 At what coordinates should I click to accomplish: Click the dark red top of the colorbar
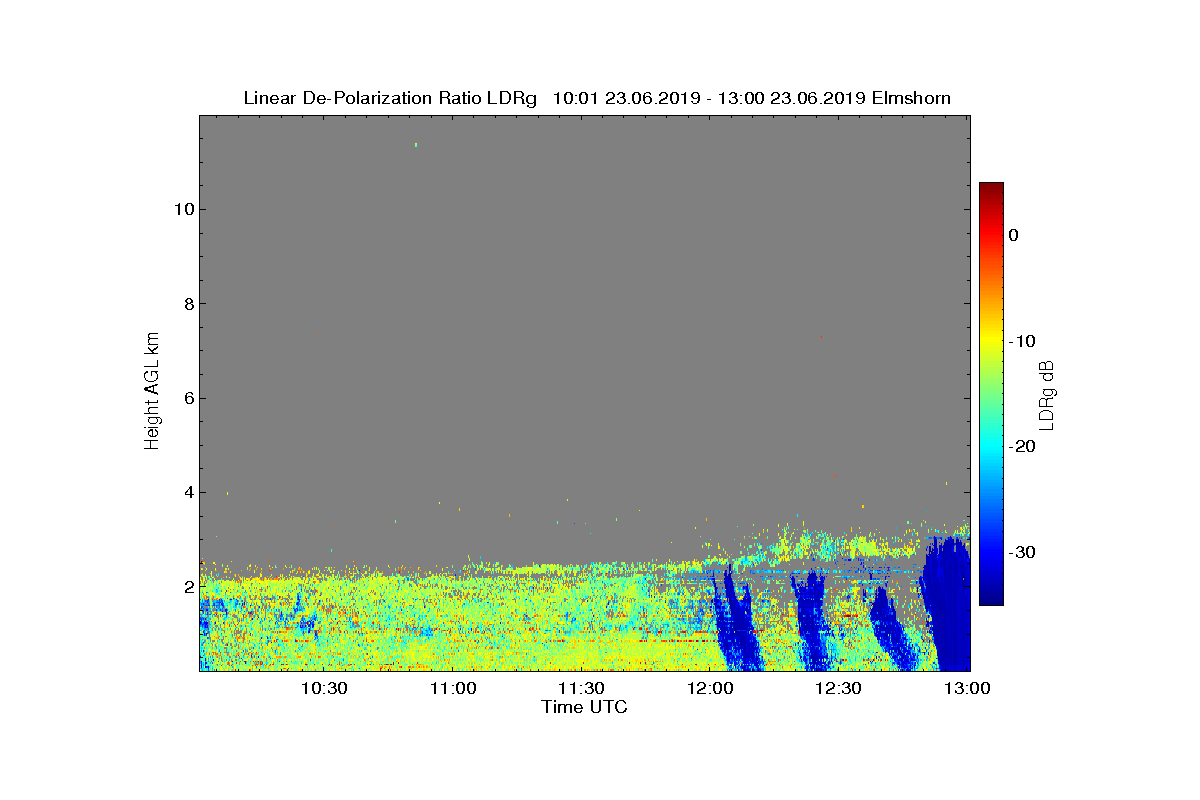click(991, 190)
